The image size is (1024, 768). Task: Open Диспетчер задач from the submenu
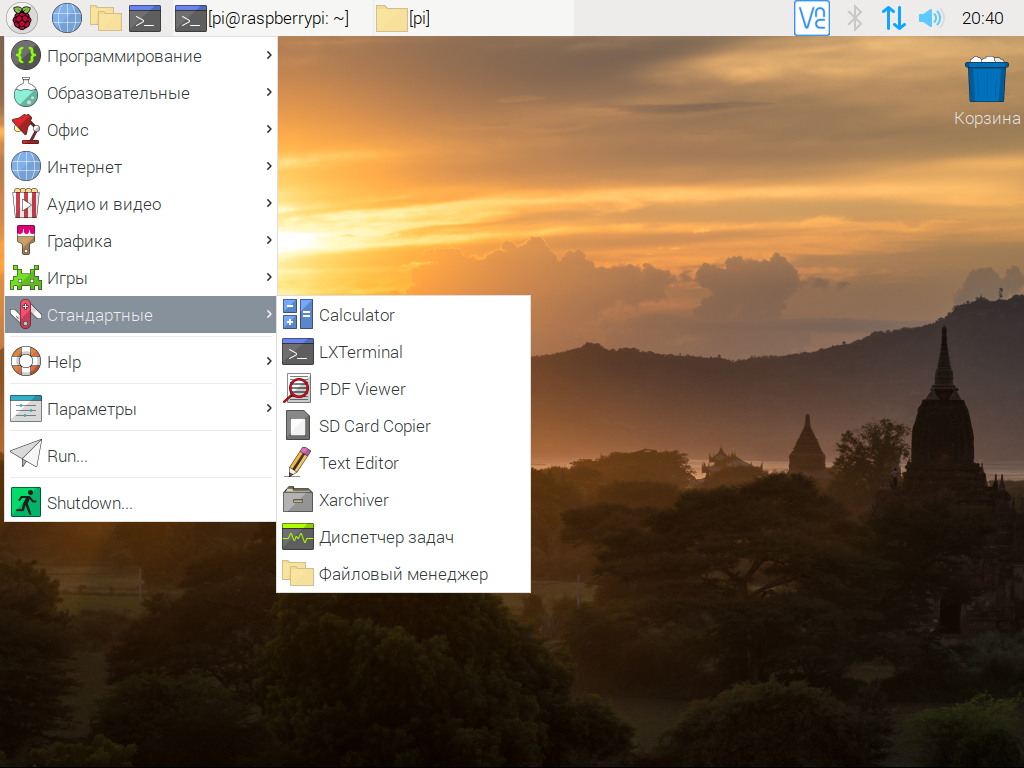point(404,537)
